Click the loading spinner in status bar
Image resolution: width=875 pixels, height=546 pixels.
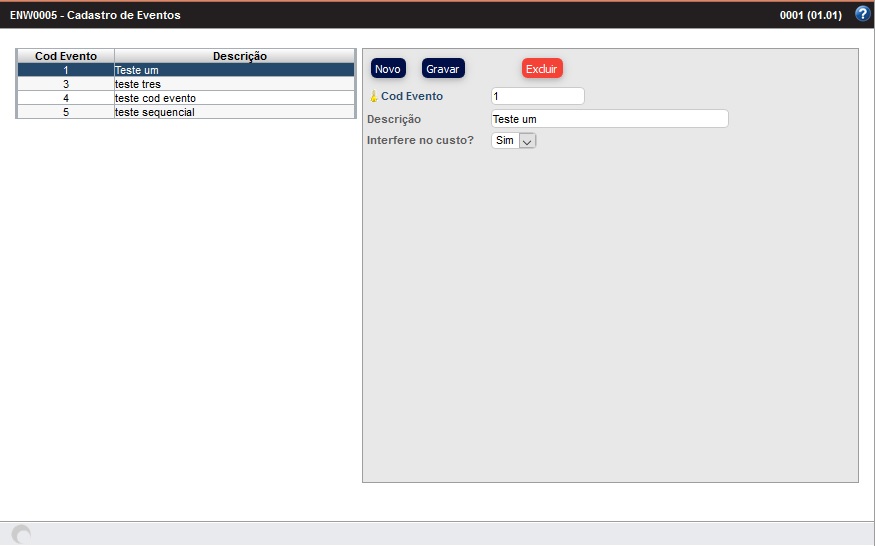click(19, 534)
